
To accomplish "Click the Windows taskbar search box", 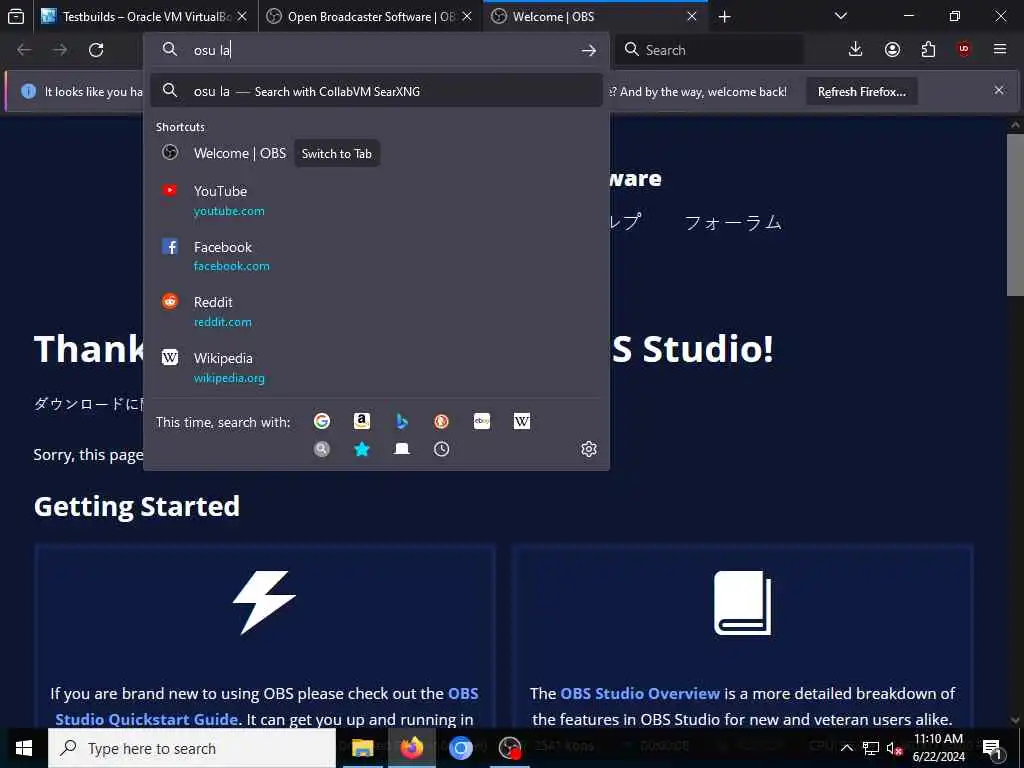I will 191,748.
